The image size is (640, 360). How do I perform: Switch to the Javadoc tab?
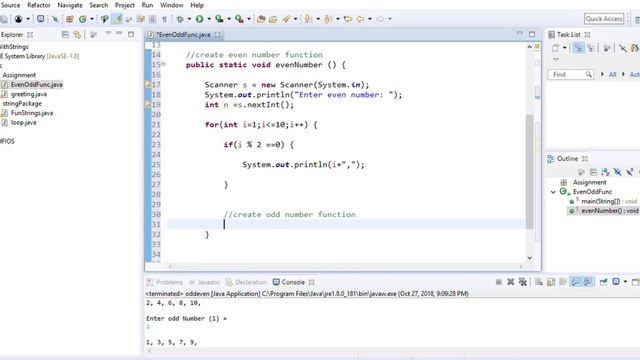coord(205,282)
